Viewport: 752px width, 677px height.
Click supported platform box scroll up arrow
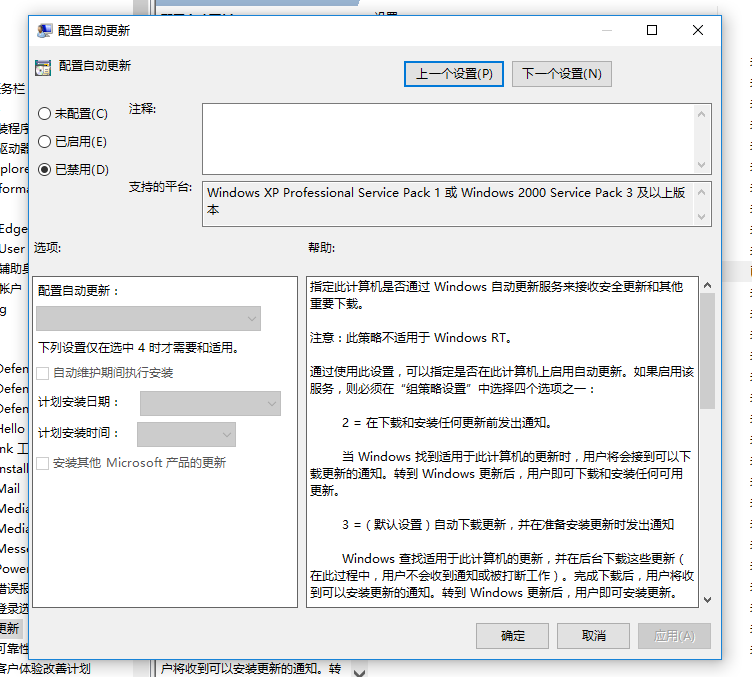701,192
